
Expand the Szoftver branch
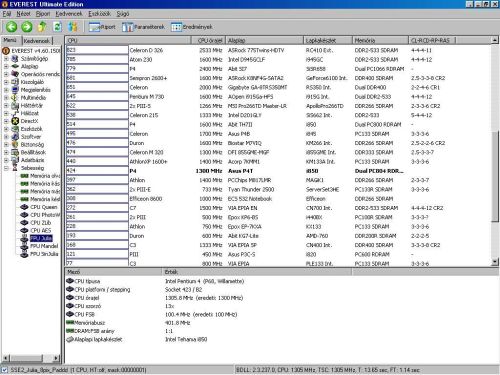(6, 137)
